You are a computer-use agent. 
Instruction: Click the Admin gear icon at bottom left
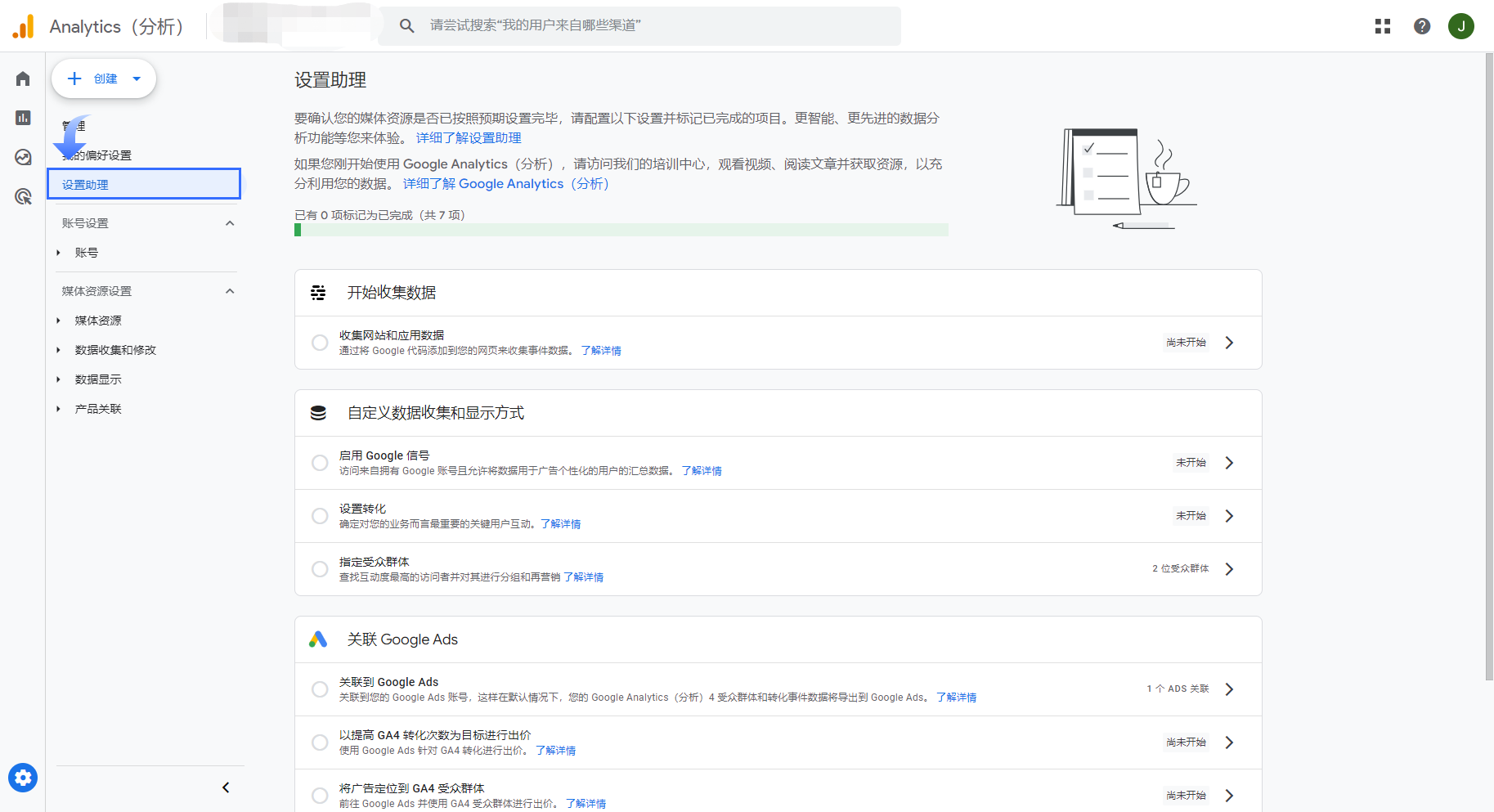pyautogui.click(x=23, y=778)
